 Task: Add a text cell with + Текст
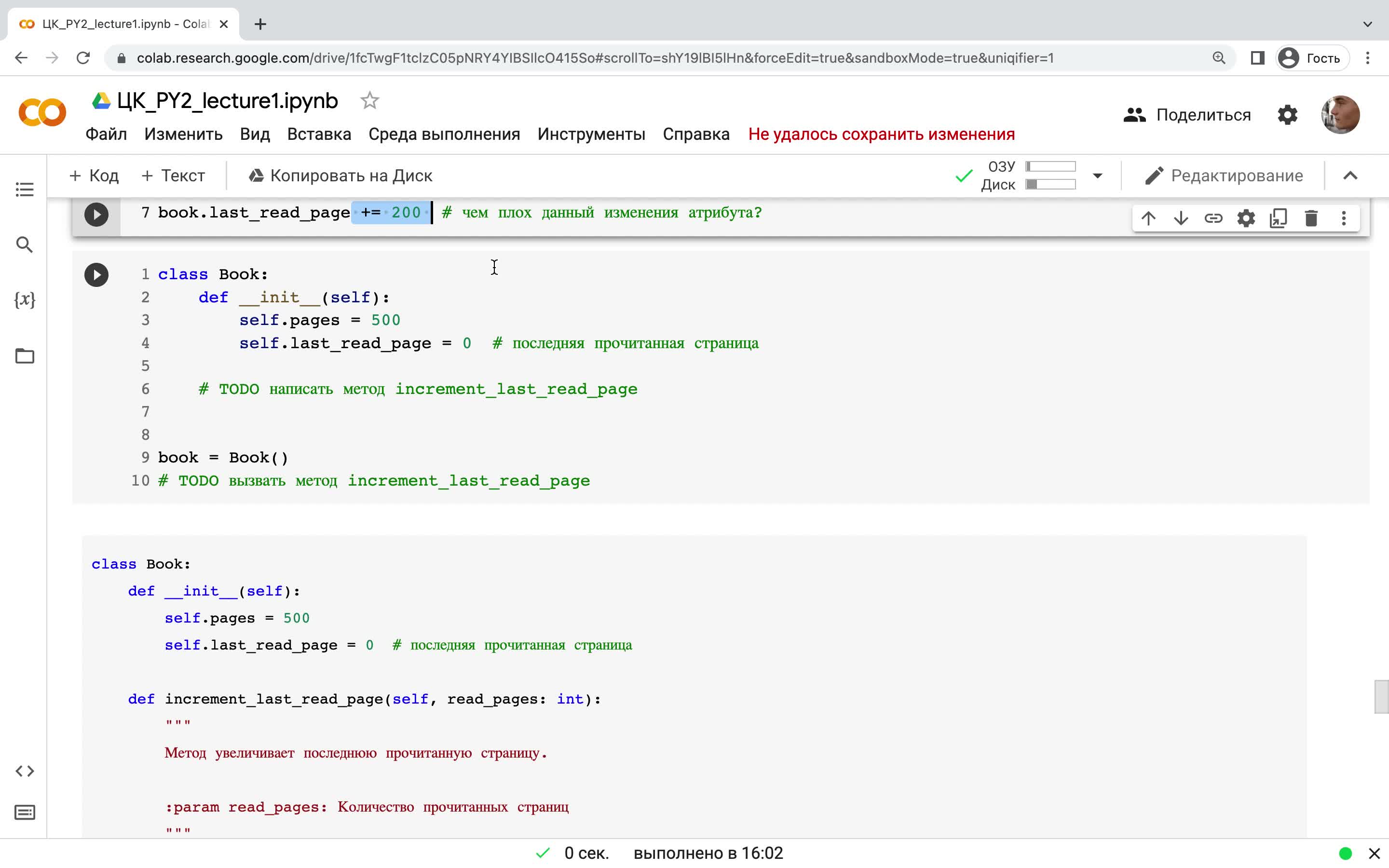(173, 176)
